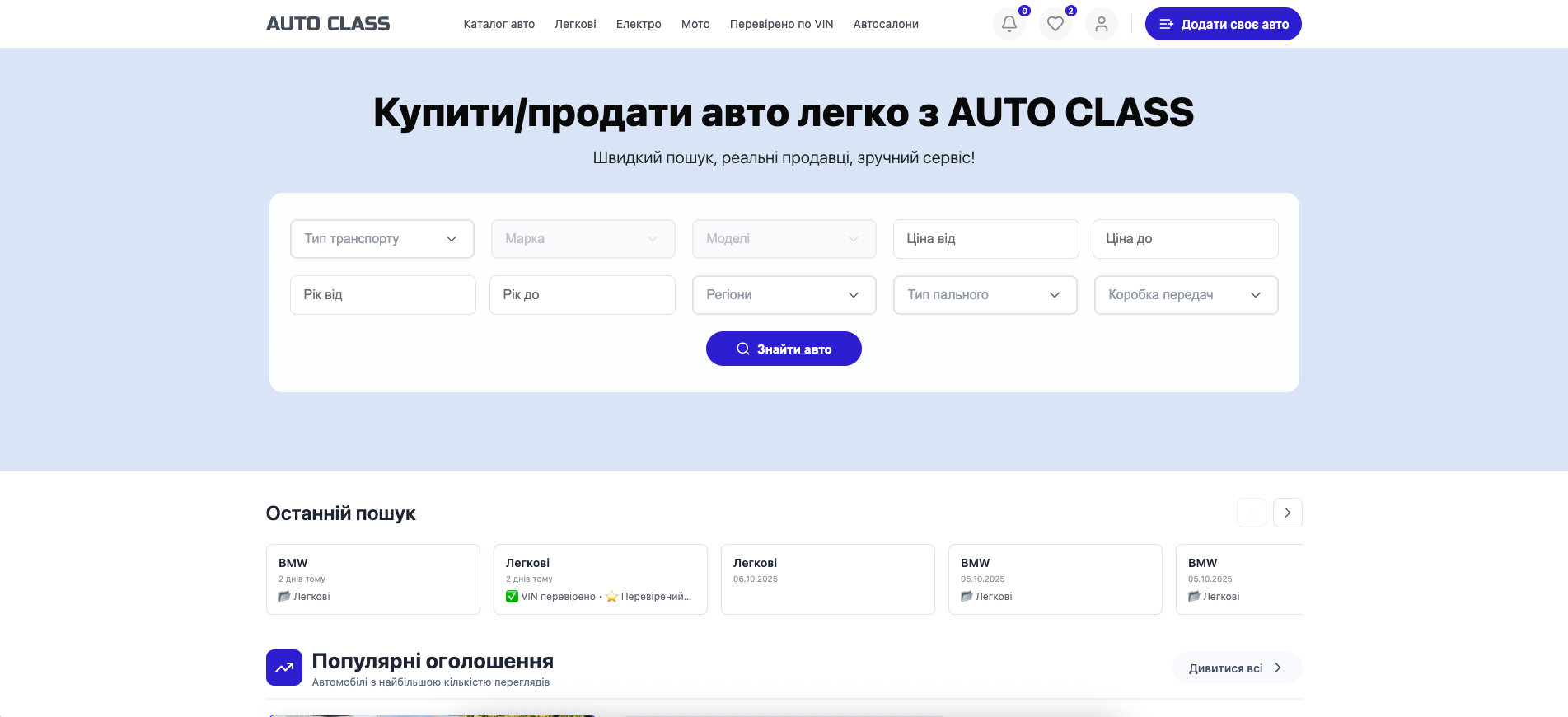Open favorites heart icon

click(1055, 24)
